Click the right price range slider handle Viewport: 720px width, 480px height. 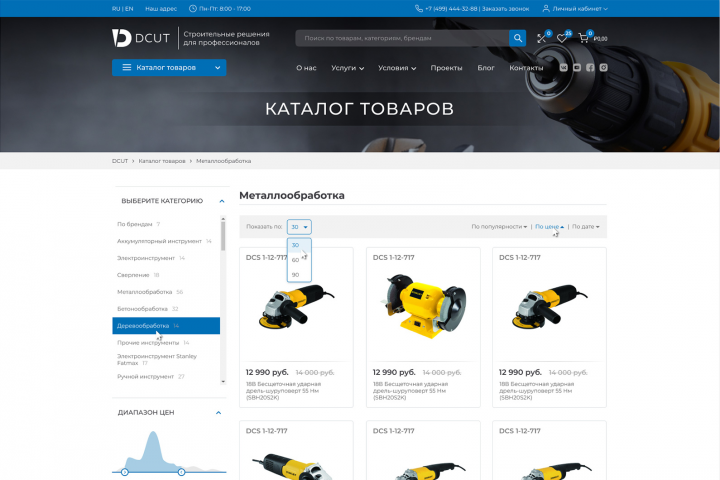[x=181, y=472]
